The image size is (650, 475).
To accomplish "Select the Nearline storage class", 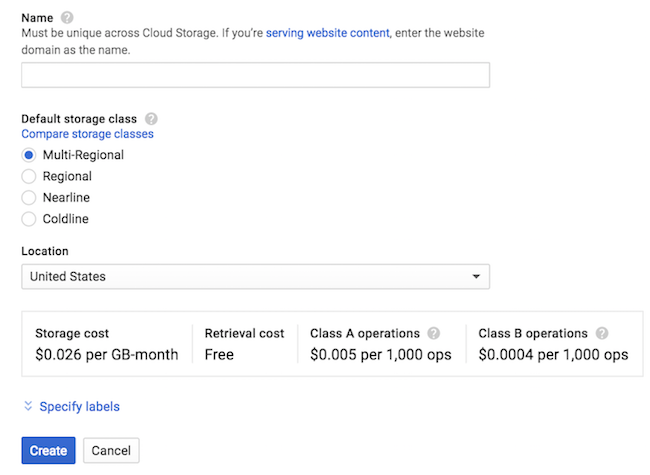I will (29, 198).
